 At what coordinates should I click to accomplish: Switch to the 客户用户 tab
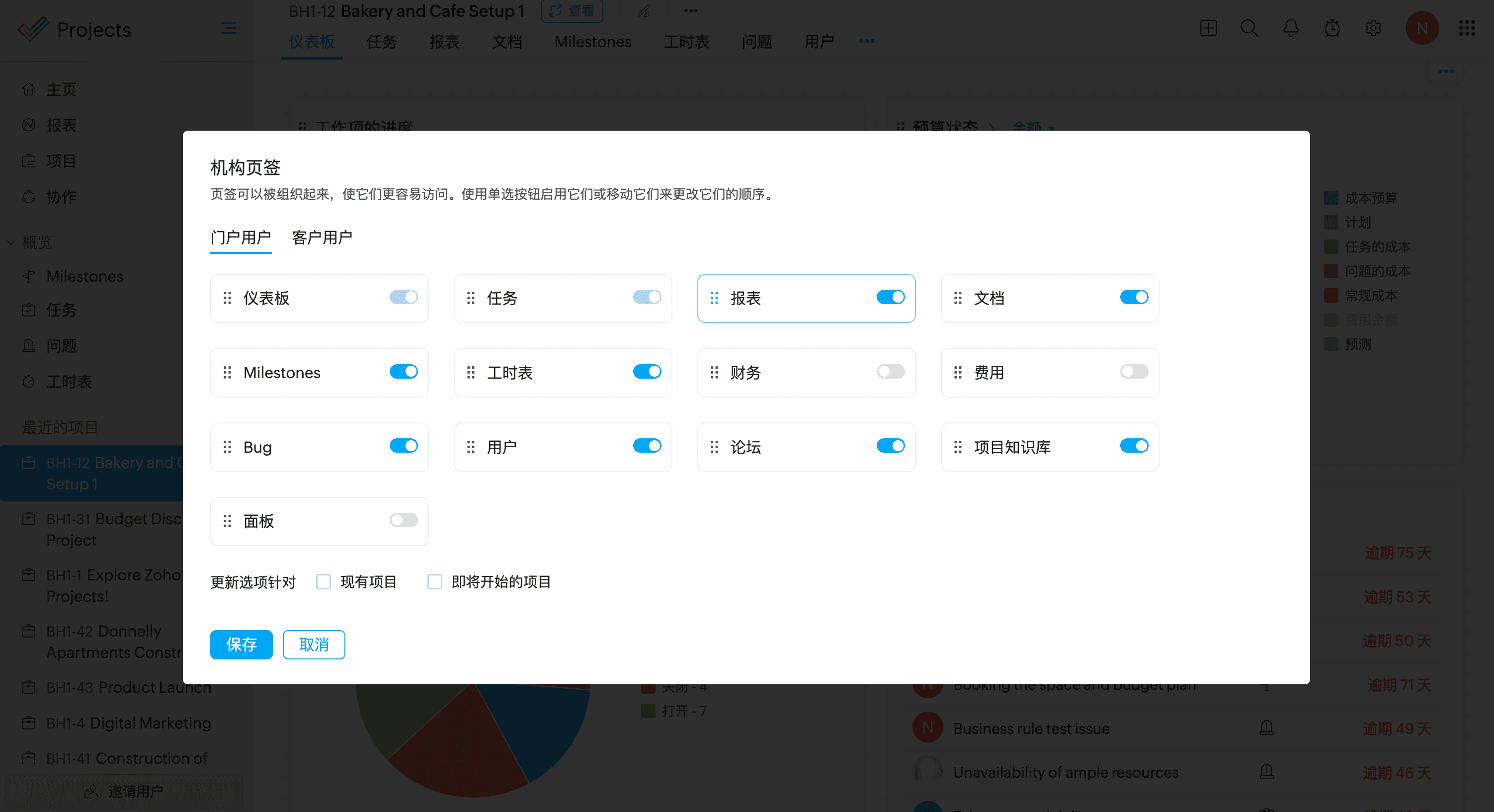tap(322, 237)
